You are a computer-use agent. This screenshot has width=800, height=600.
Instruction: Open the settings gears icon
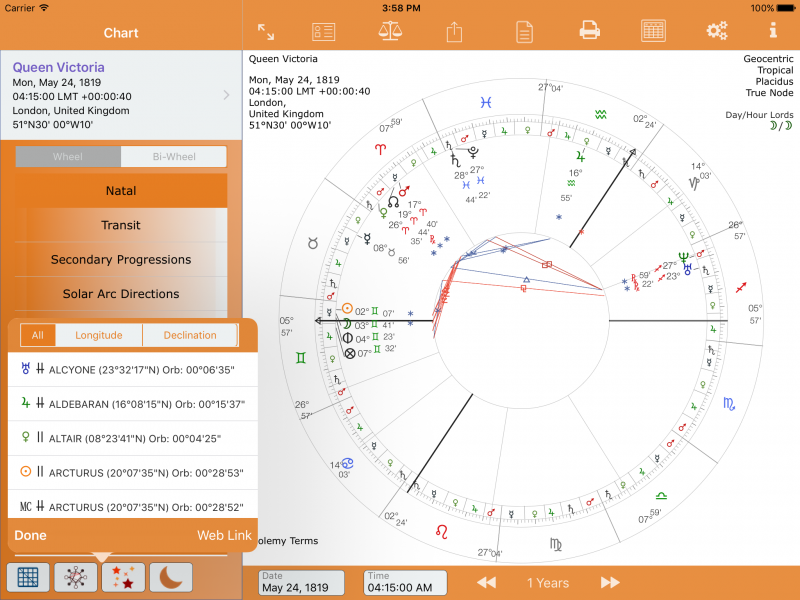(716, 31)
